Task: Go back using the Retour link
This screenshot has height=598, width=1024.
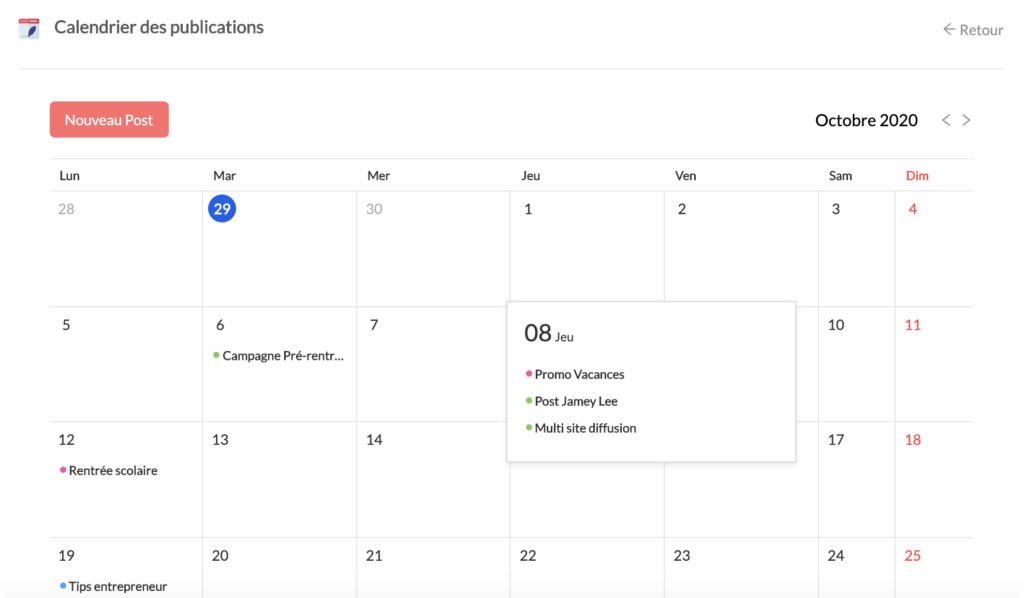Action: (x=972, y=30)
